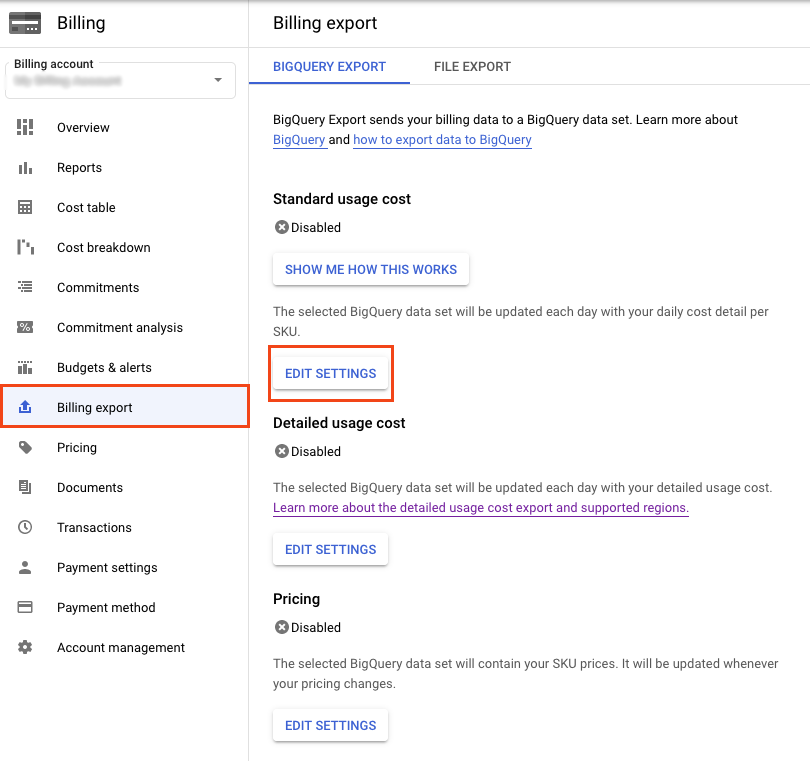
Task: Open detailed usage cost export learn more link
Action: click(x=481, y=508)
